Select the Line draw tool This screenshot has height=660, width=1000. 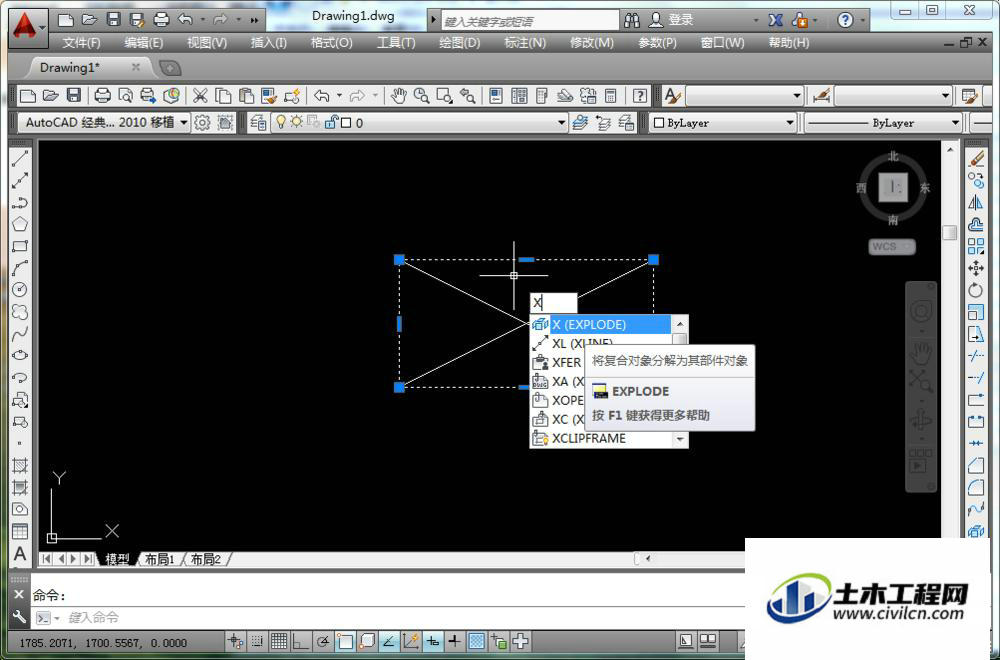(20, 159)
